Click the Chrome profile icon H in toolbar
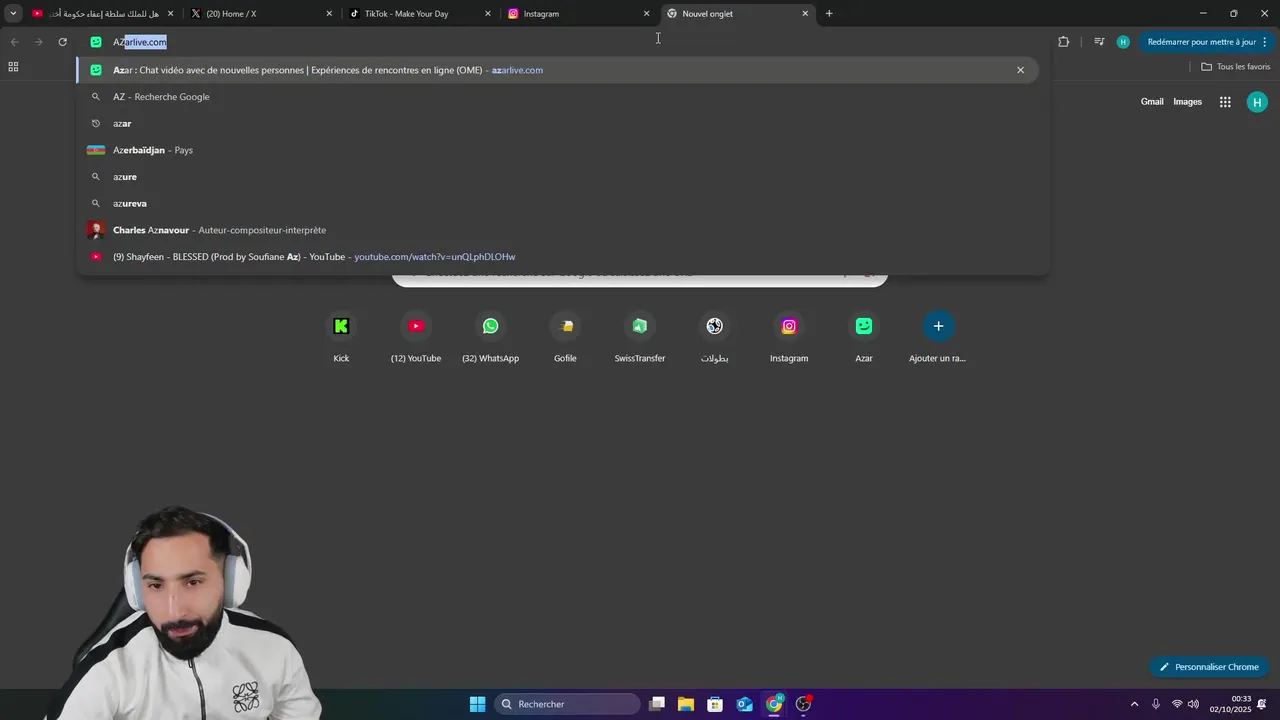The image size is (1280, 720). pos(1123,42)
